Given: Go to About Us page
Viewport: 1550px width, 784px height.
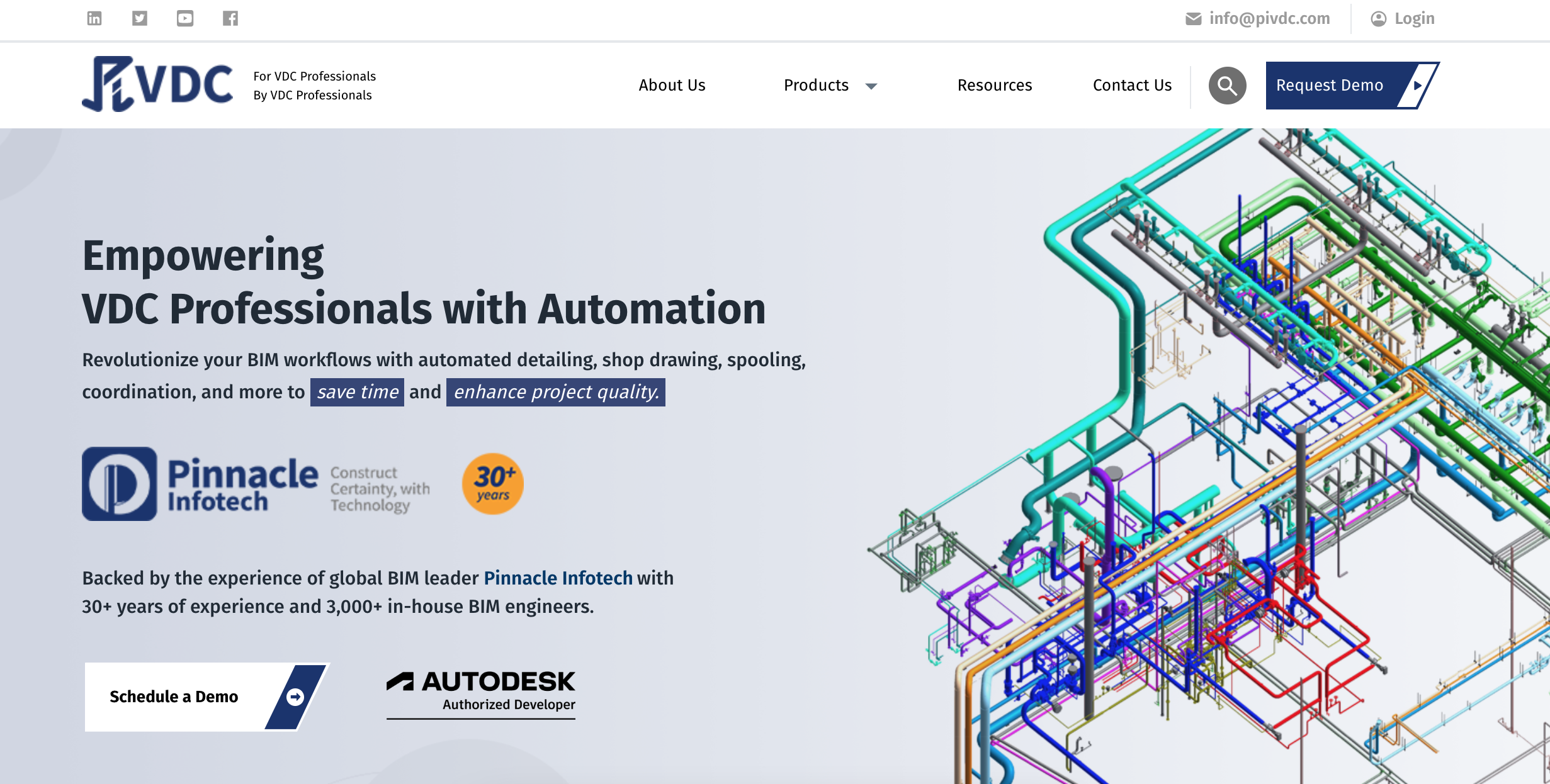Looking at the screenshot, I should [x=672, y=85].
